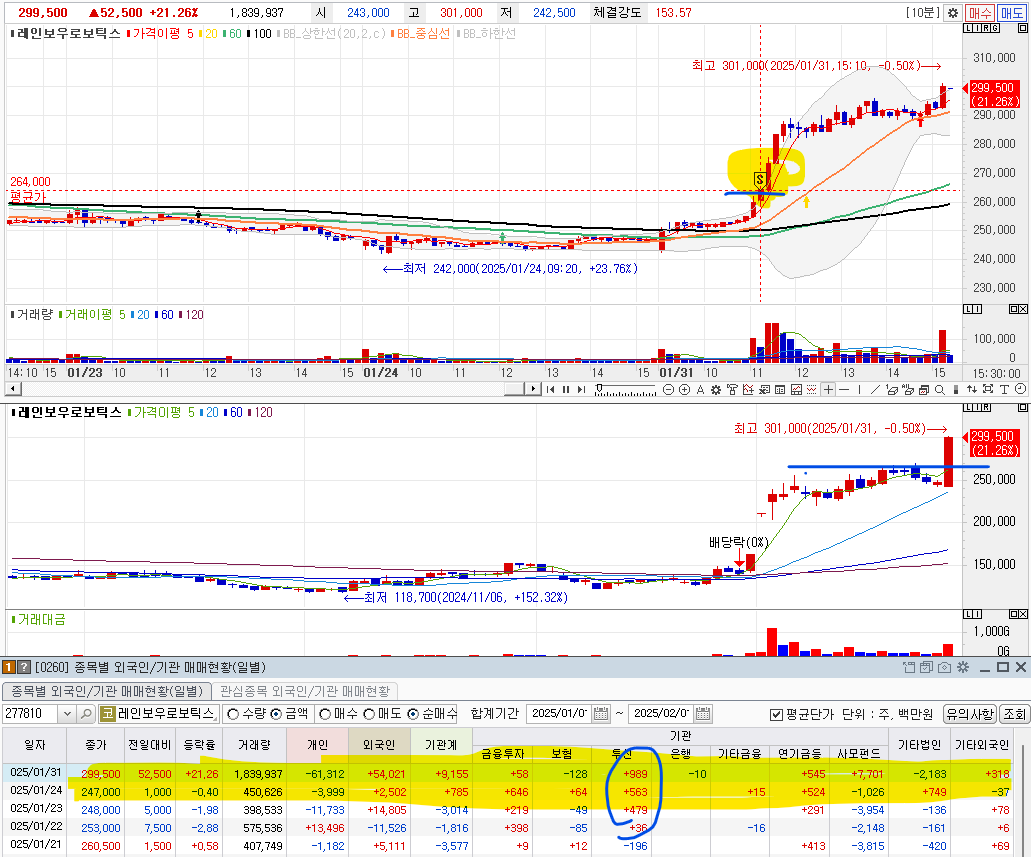Click the fit-to-screen frame icon
The height and width of the screenshot is (857, 1031).
click(988, 389)
